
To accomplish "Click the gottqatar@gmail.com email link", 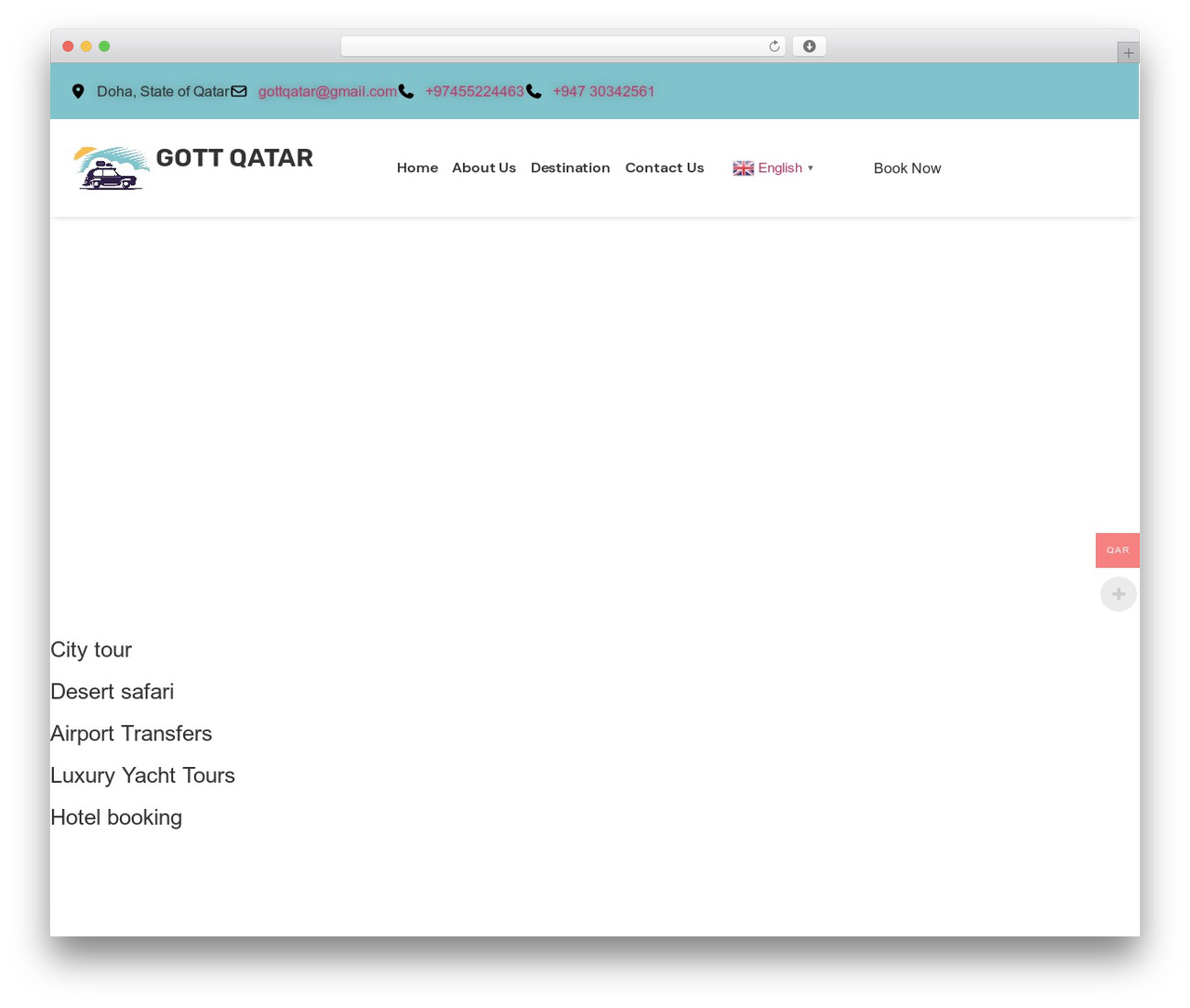I will 327,91.
